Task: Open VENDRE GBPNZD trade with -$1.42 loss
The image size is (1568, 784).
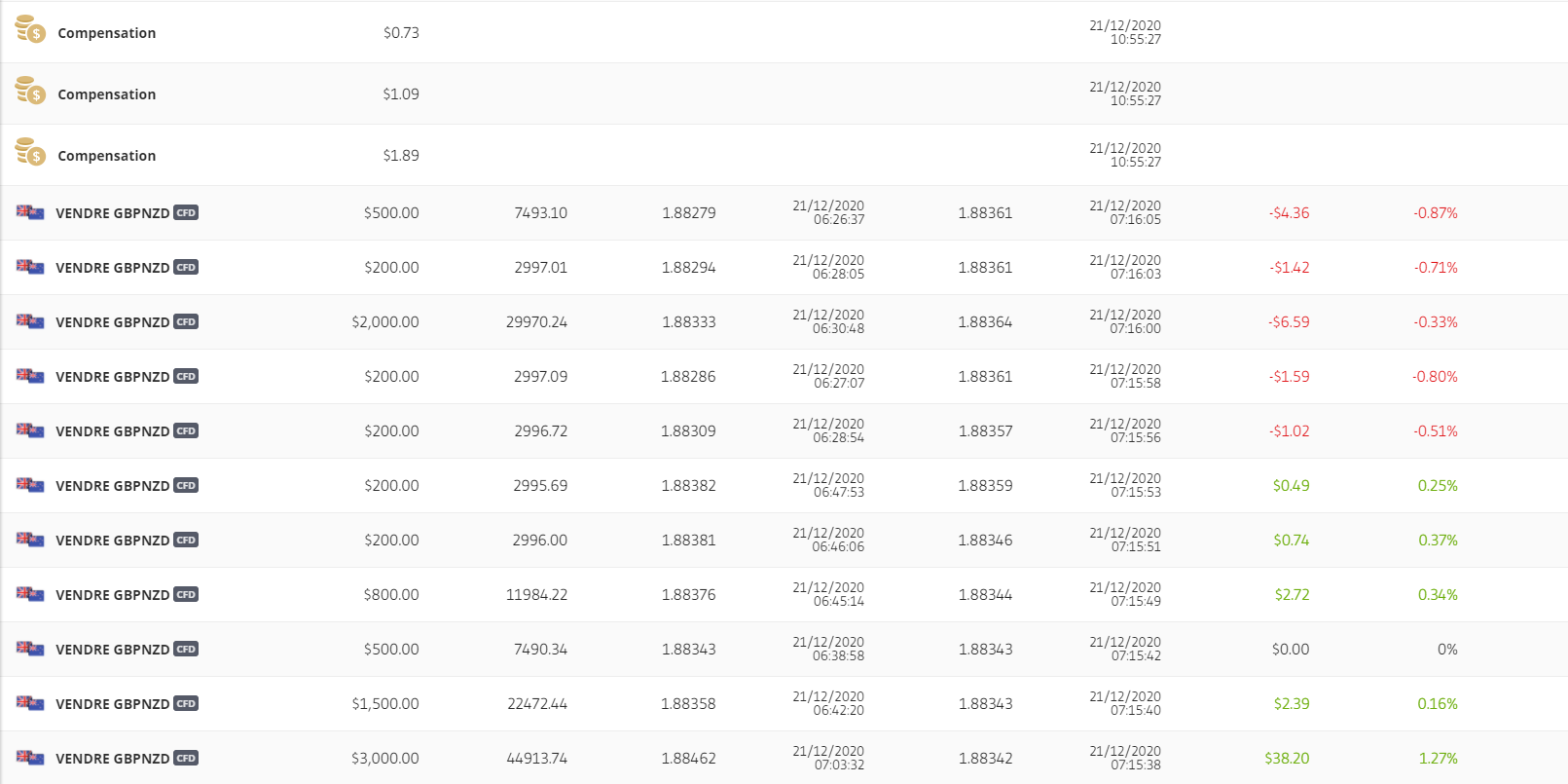Action: (x=112, y=268)
